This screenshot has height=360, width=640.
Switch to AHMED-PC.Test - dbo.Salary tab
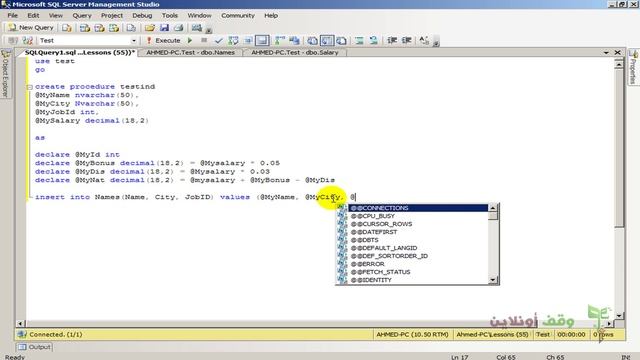295,53
